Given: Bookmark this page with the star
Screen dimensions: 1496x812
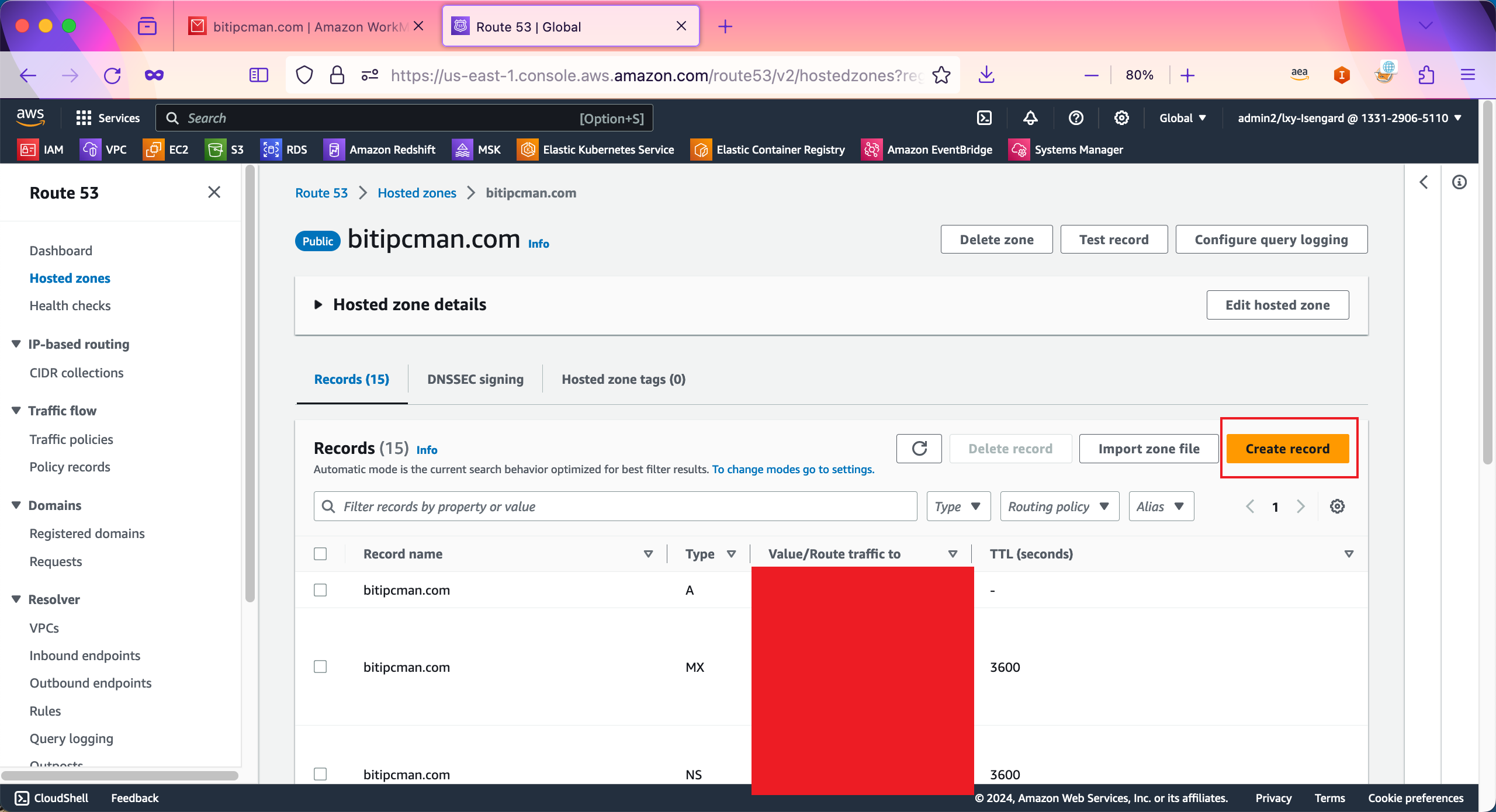Looking at the screenshot, I should [941, 75].
